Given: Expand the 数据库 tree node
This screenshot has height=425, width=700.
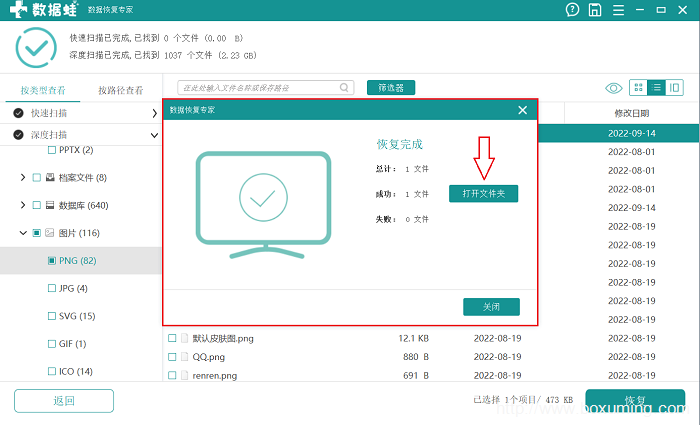Looking at the screenshot, I should pos(23,205).
